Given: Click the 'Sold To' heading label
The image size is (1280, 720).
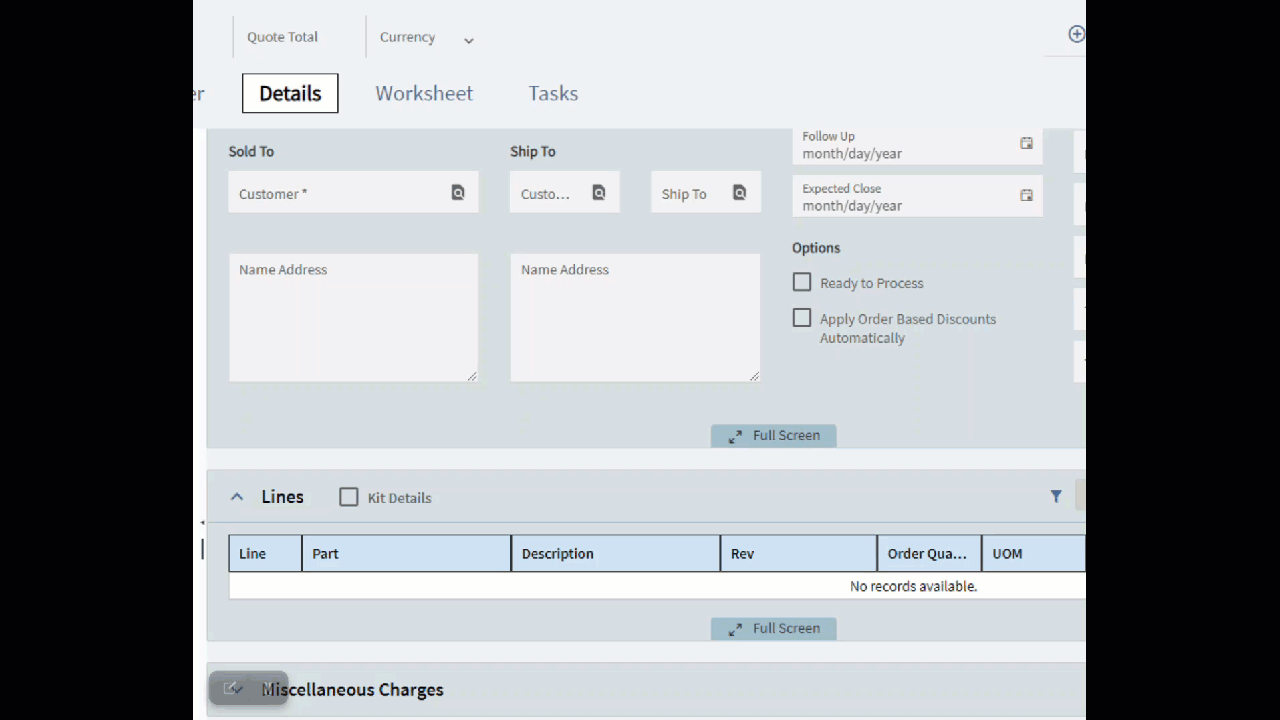Looking at the screenshot, I should point(251,151).
